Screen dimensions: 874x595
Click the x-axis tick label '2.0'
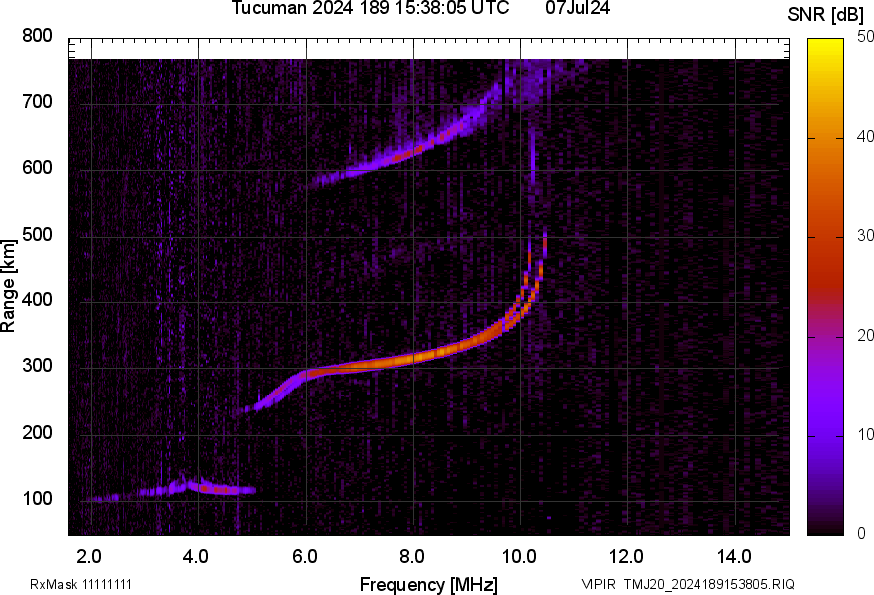click(x=89, y=556)
